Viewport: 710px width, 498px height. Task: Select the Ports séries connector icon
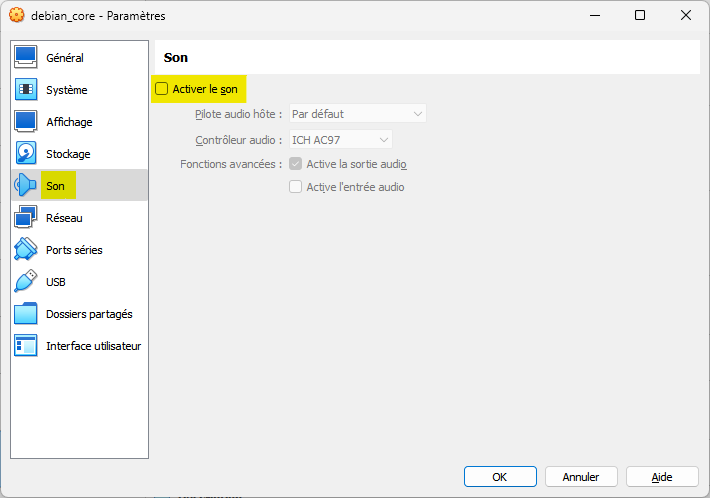click(26, 249)
